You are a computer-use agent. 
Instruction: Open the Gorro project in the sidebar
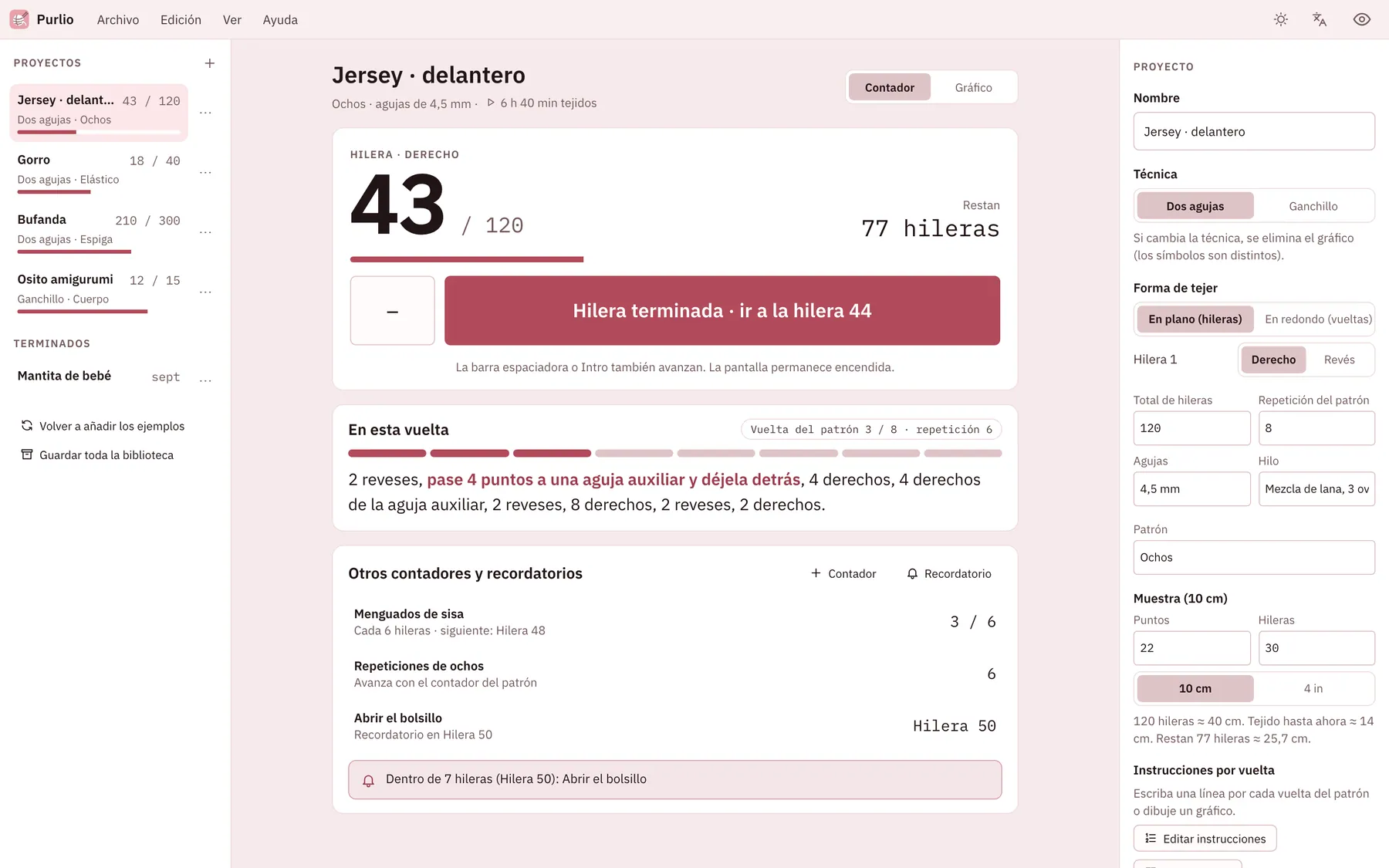[99, 171]
